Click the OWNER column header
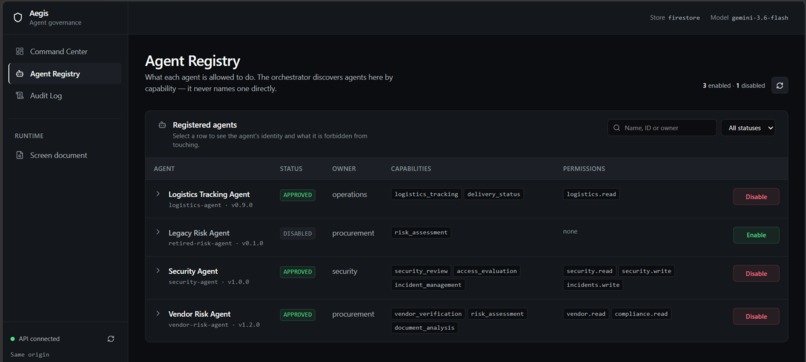The height and width of the screenshot is (362, 806). pos(344,169)
